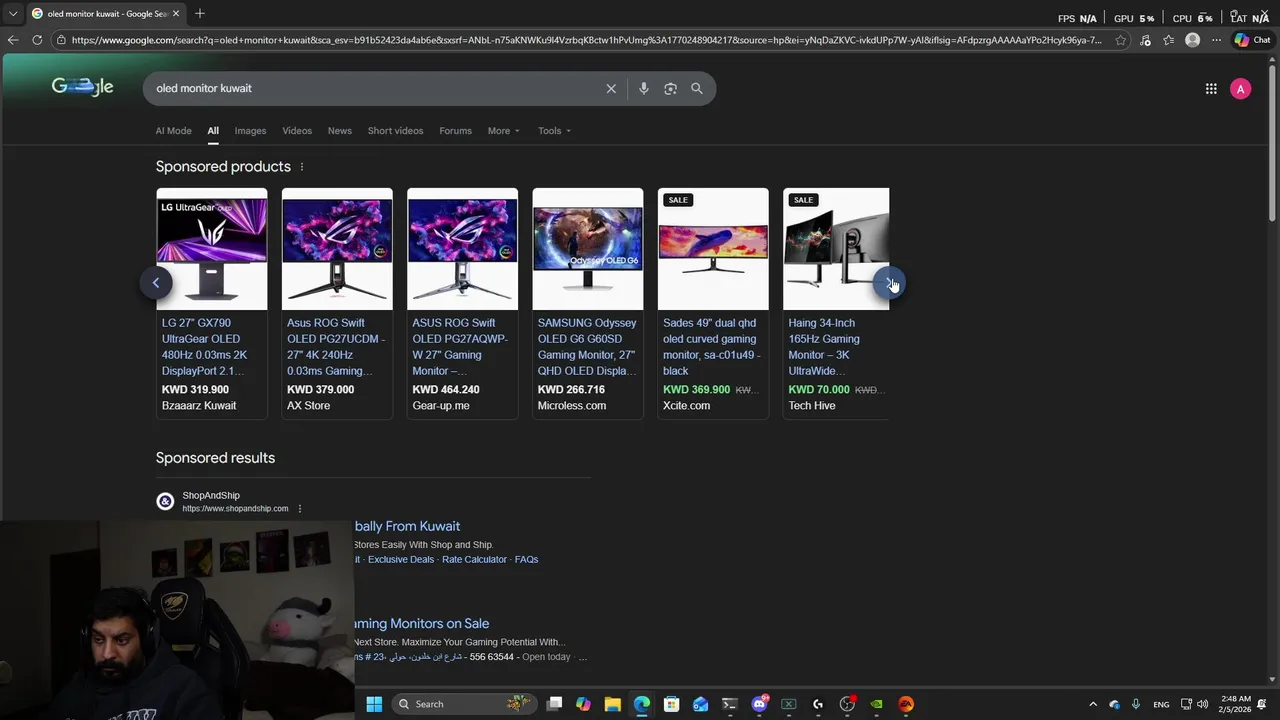Open LG 27" GX790 UltraGear OLED product
The width and height of the screenshot is (1280, 720).
coord(204,347)
